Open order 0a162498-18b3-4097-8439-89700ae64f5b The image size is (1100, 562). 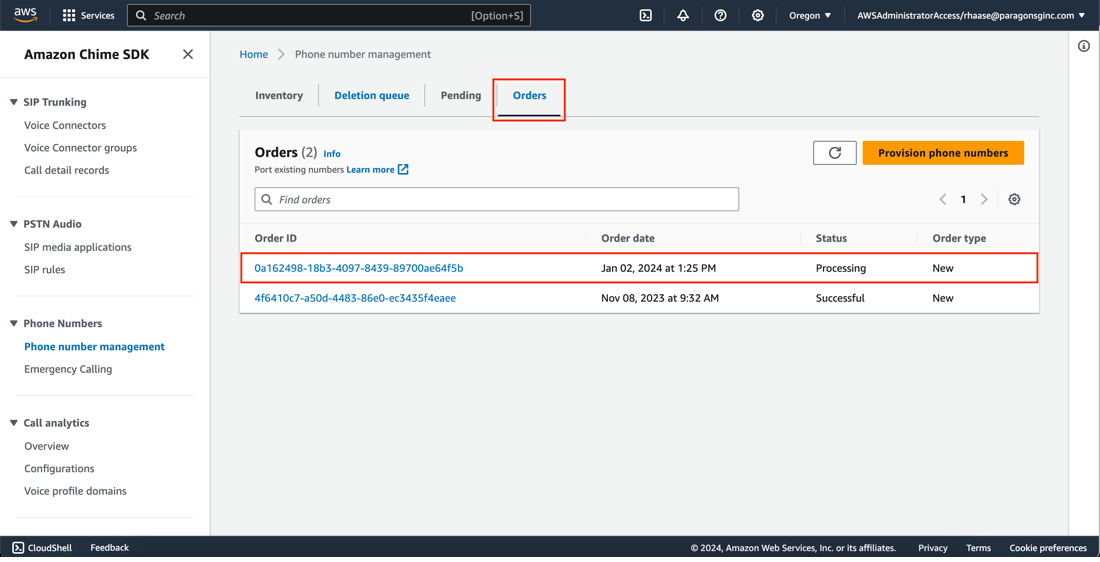[x=358, y=268]
